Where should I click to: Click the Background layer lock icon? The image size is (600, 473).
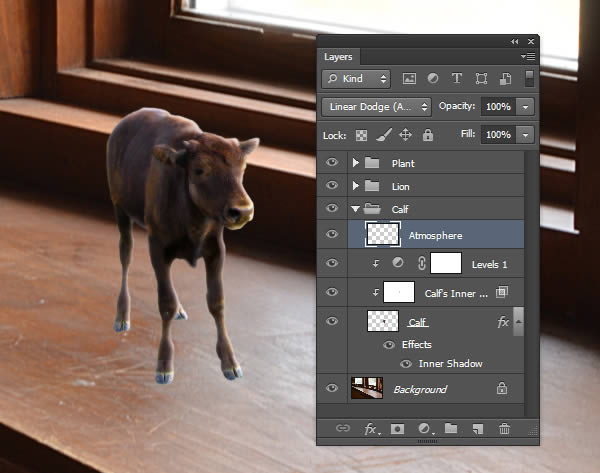(502, 388)
